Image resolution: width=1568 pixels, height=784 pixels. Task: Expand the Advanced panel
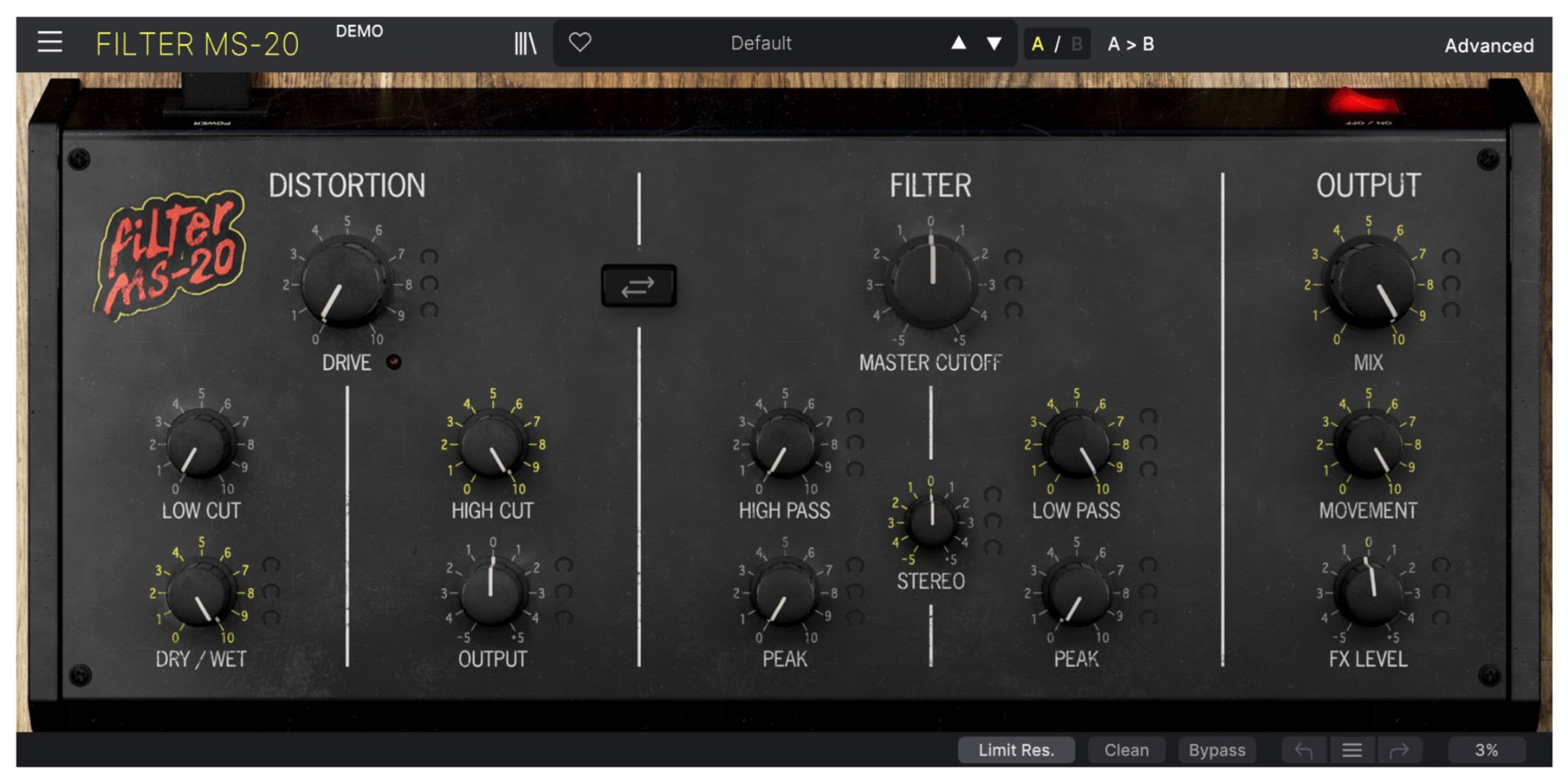point(1489,45)
